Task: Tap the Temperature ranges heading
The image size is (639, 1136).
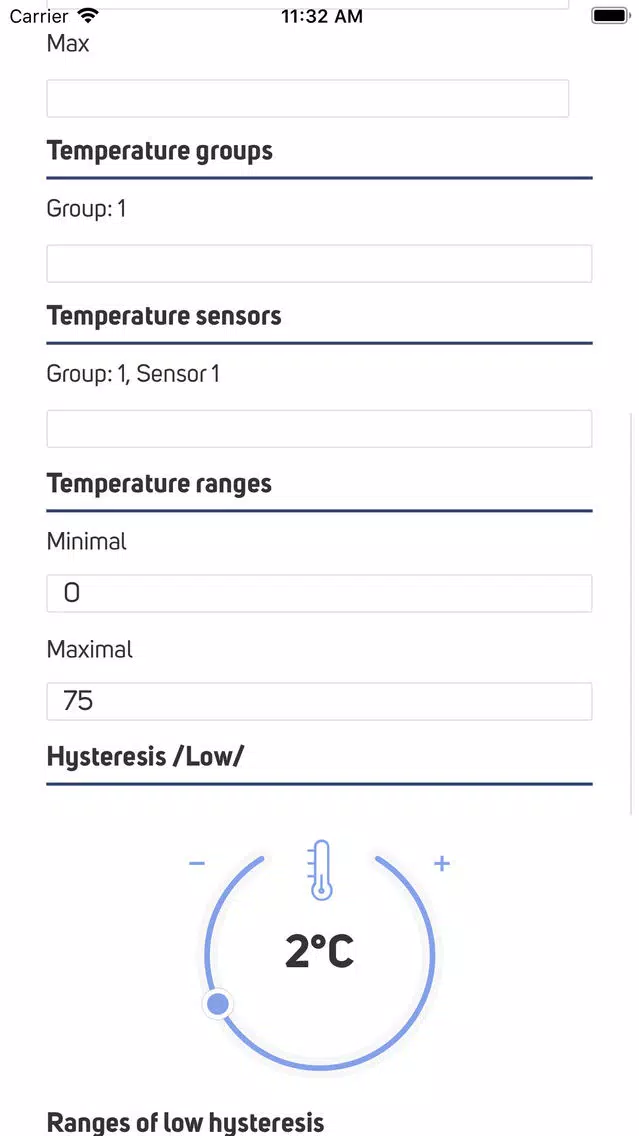Action: pyautogui.click(x=159, y=484)
